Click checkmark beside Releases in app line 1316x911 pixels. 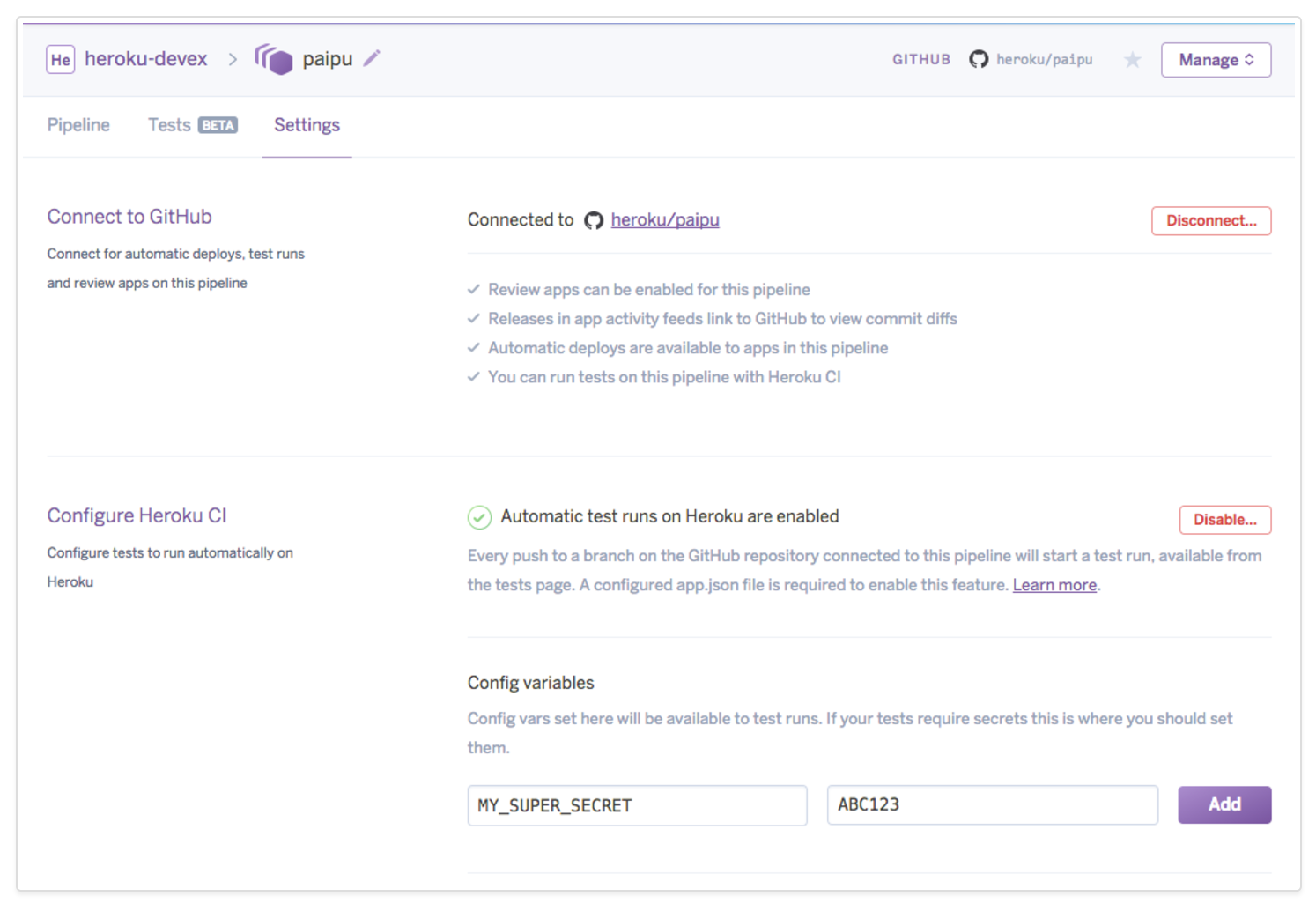click(474, 318)
